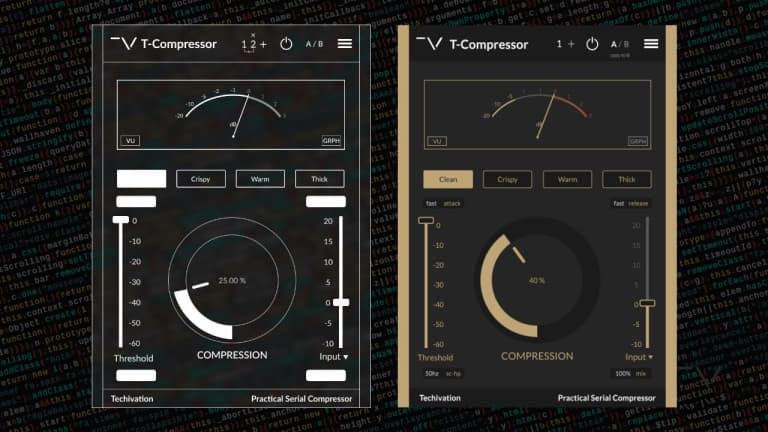Switch to VU meter view in white plugin
The height and width of the screenshot is (432, 768).
click(x=130, y=141)
